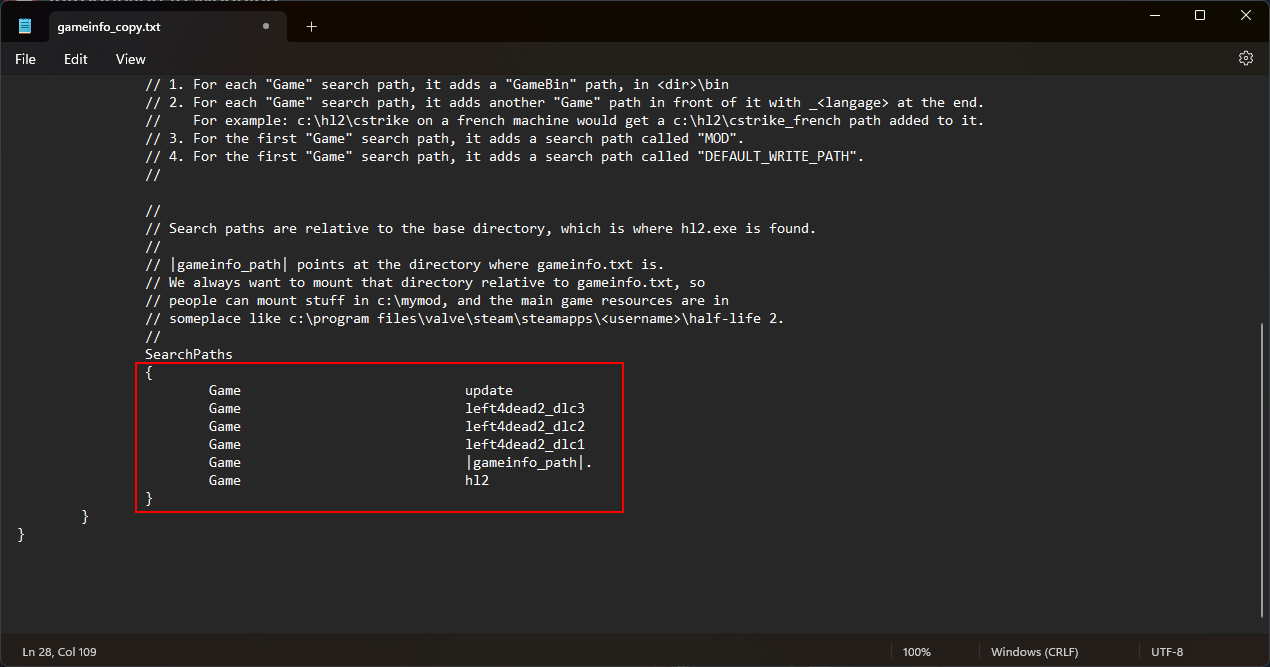Image resolution: width=1270 pixels, height=667 pixels.
Task: Minimize the Notepad window
Action: click(x=1153, y=15)
